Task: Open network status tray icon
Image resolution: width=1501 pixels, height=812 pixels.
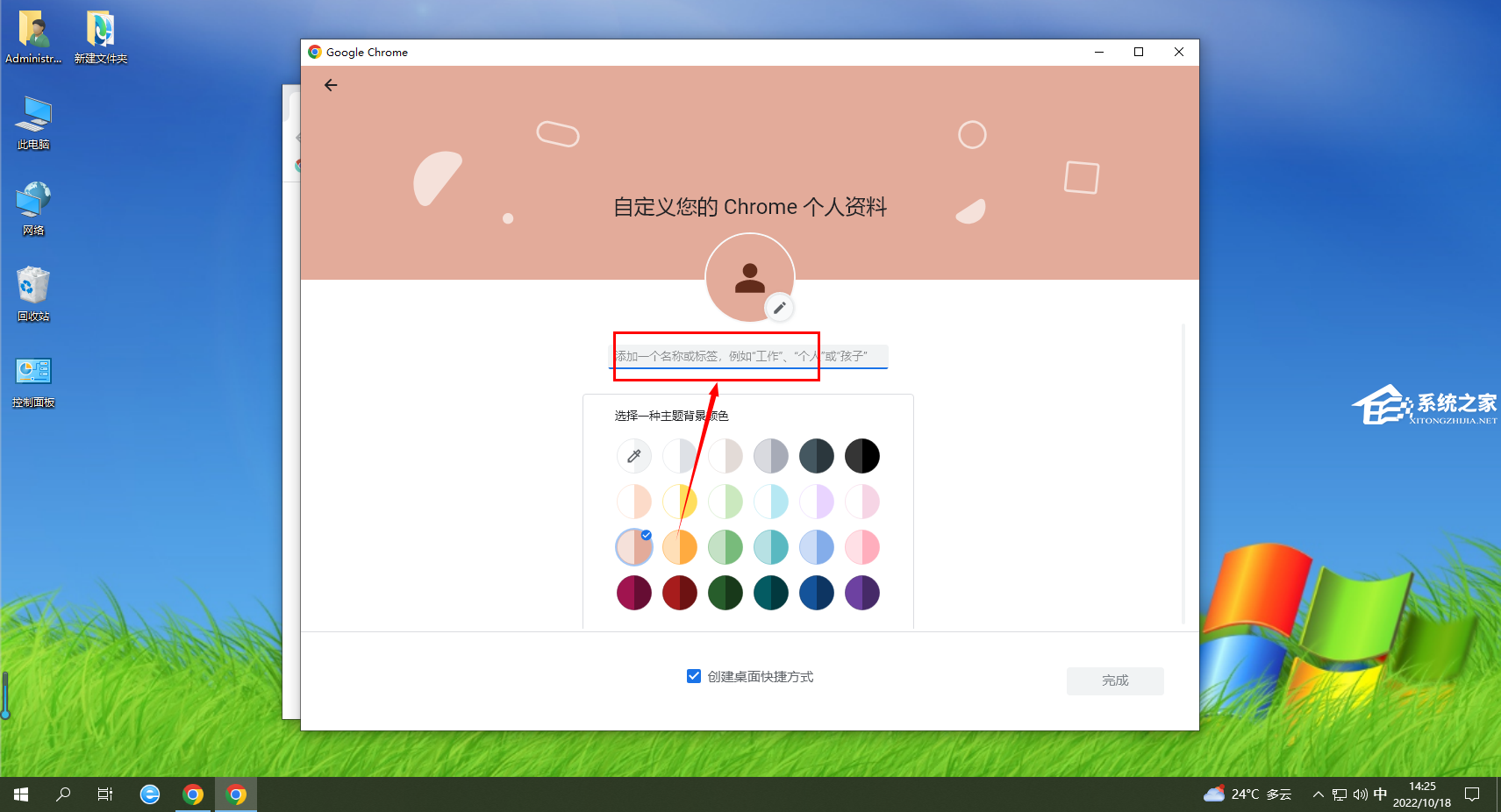Action: point(1340,794)
